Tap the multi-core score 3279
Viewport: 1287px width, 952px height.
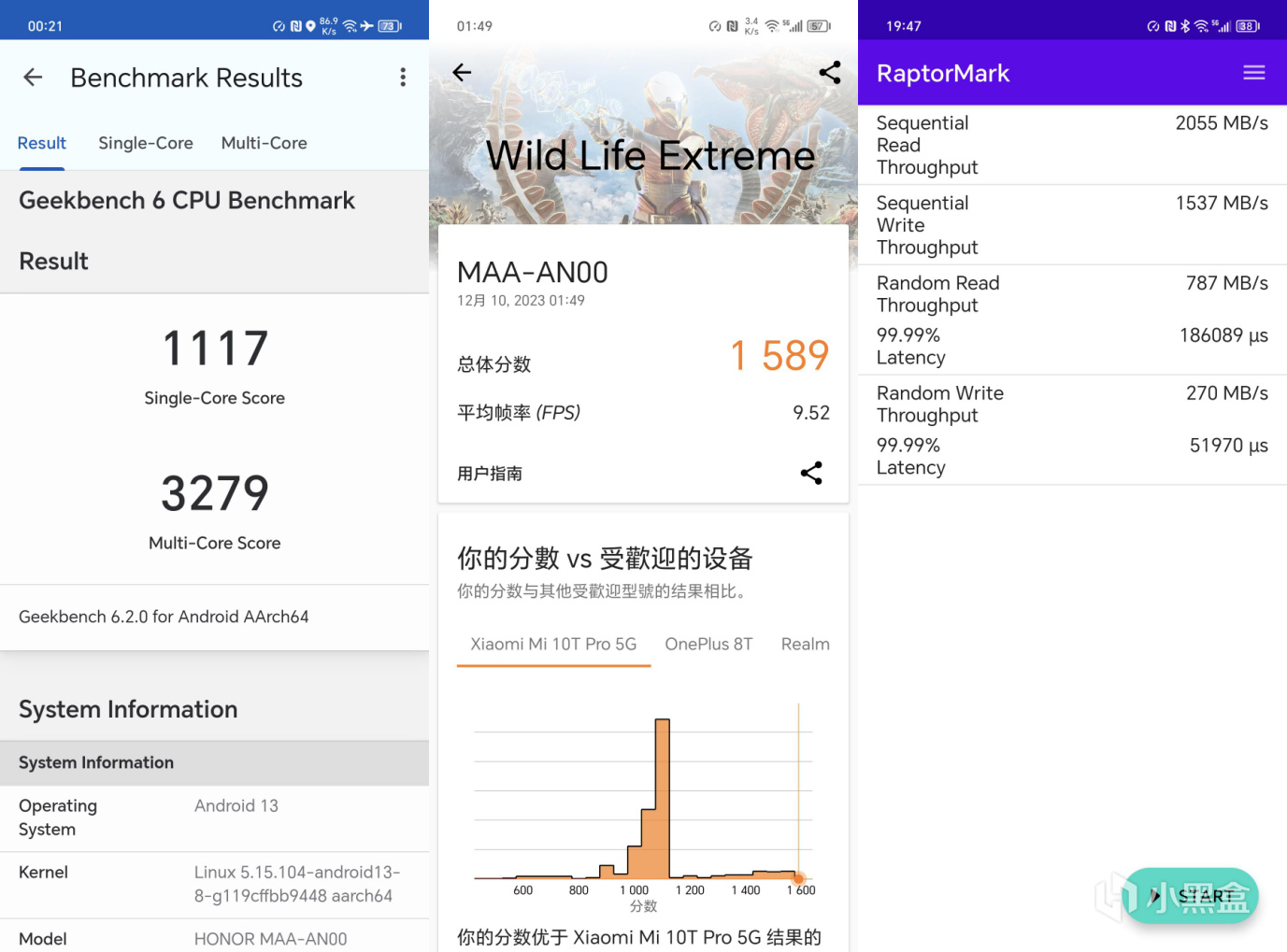click(x=215, y=493)
